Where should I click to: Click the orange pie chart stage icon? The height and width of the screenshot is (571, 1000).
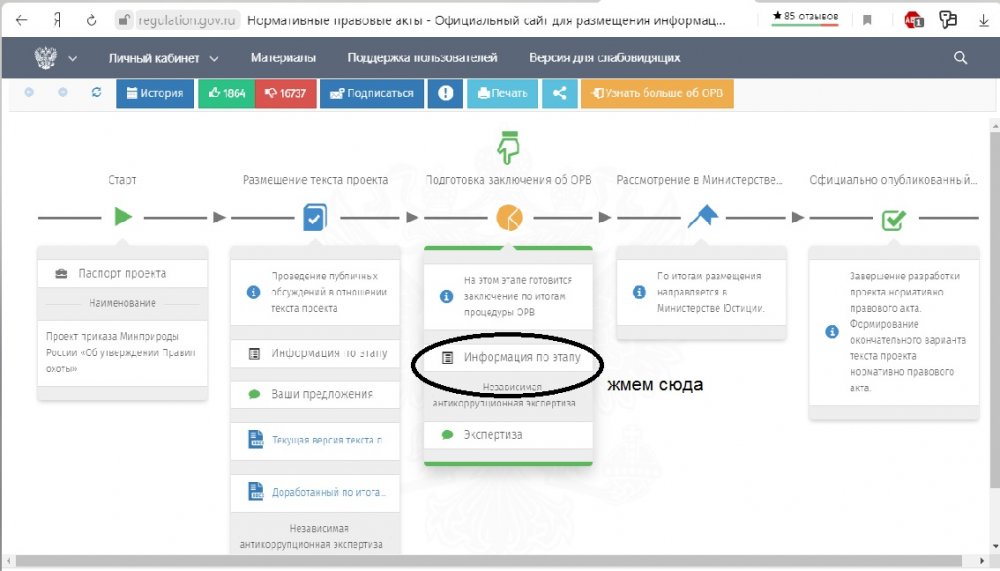tap(508, 216)
